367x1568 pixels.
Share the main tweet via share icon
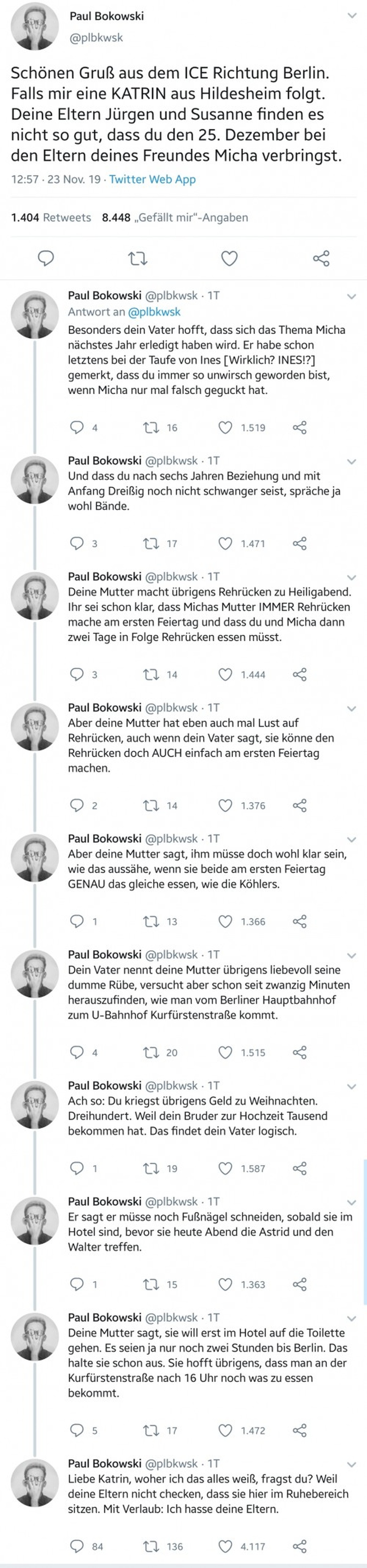point(321,258)
